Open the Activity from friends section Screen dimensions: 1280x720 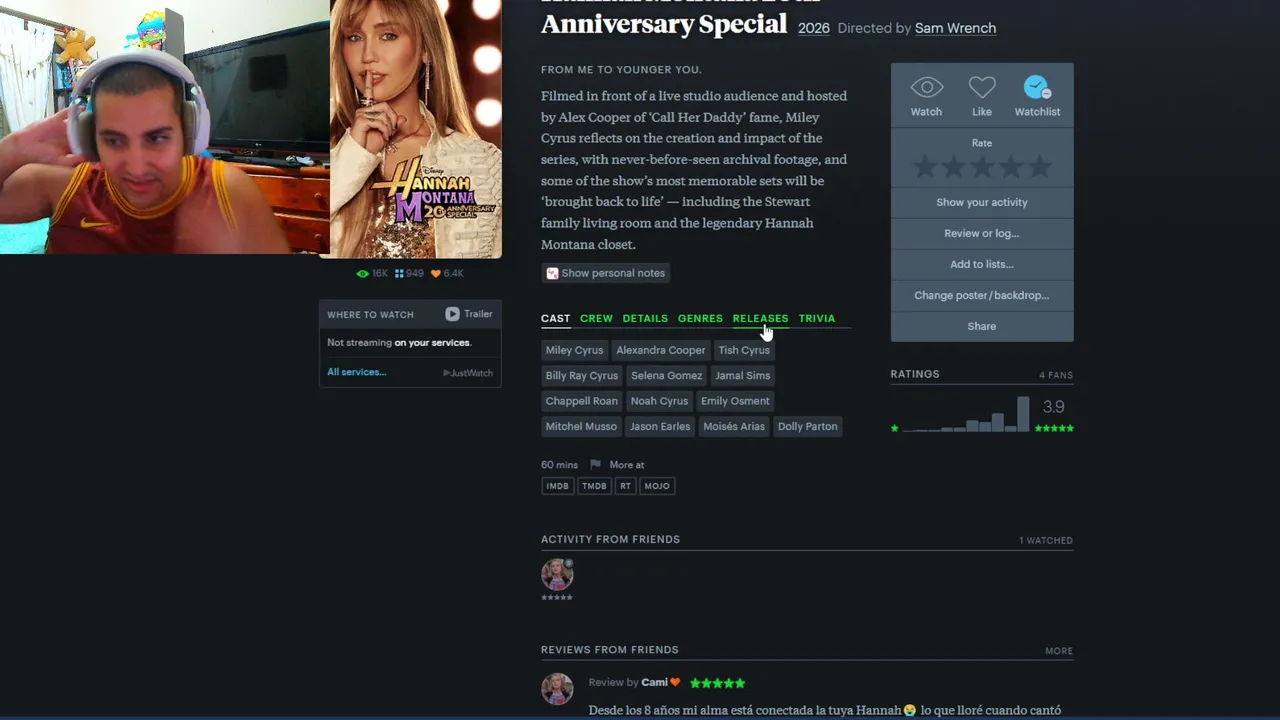tap(610, 539)
